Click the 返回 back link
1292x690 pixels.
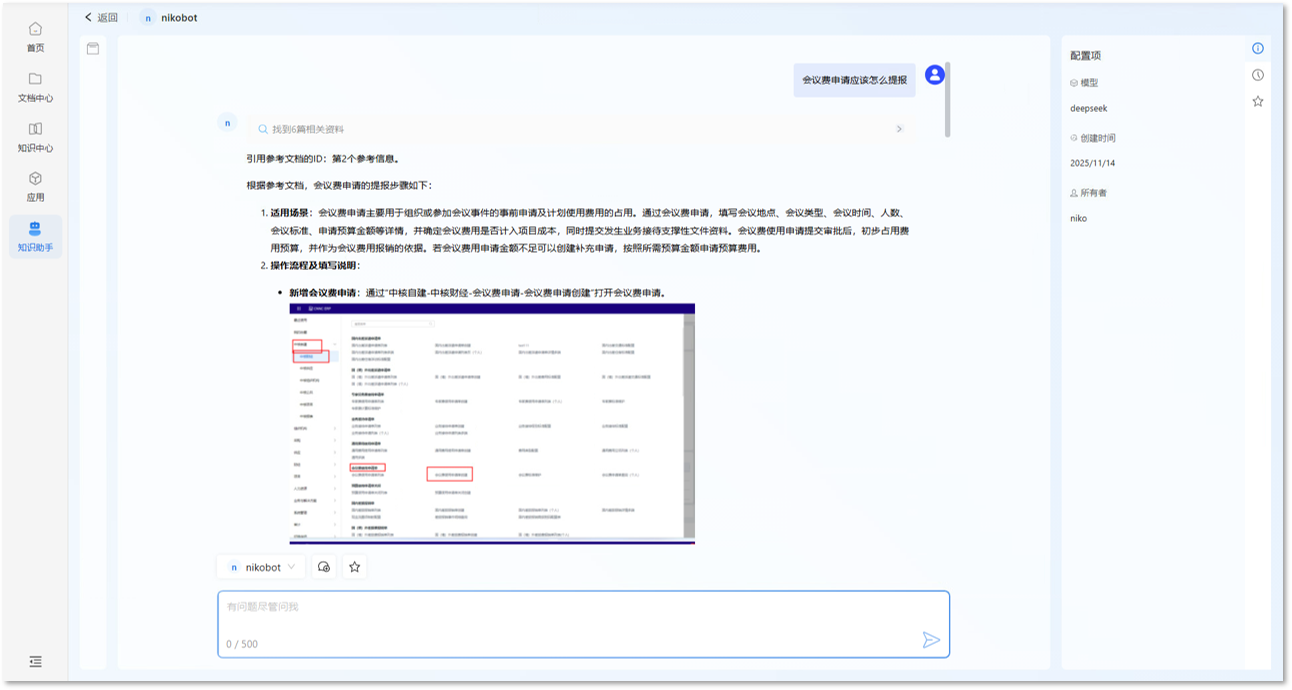(101, 17)
